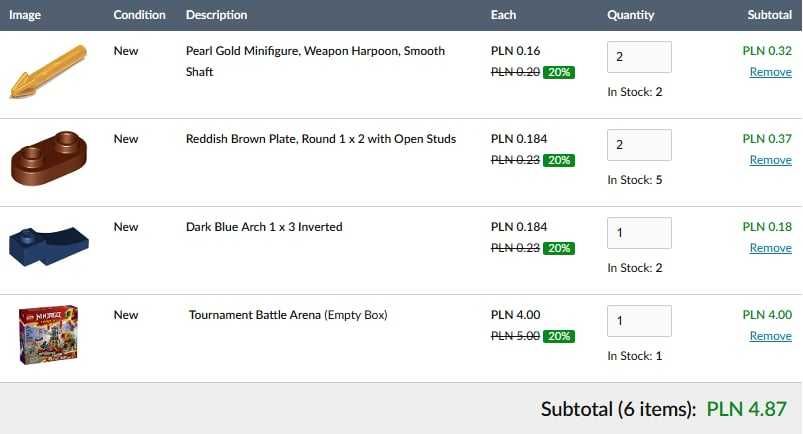803x434 pixels.
Task: Click the Dark Blue arch image
Action: 47,245
